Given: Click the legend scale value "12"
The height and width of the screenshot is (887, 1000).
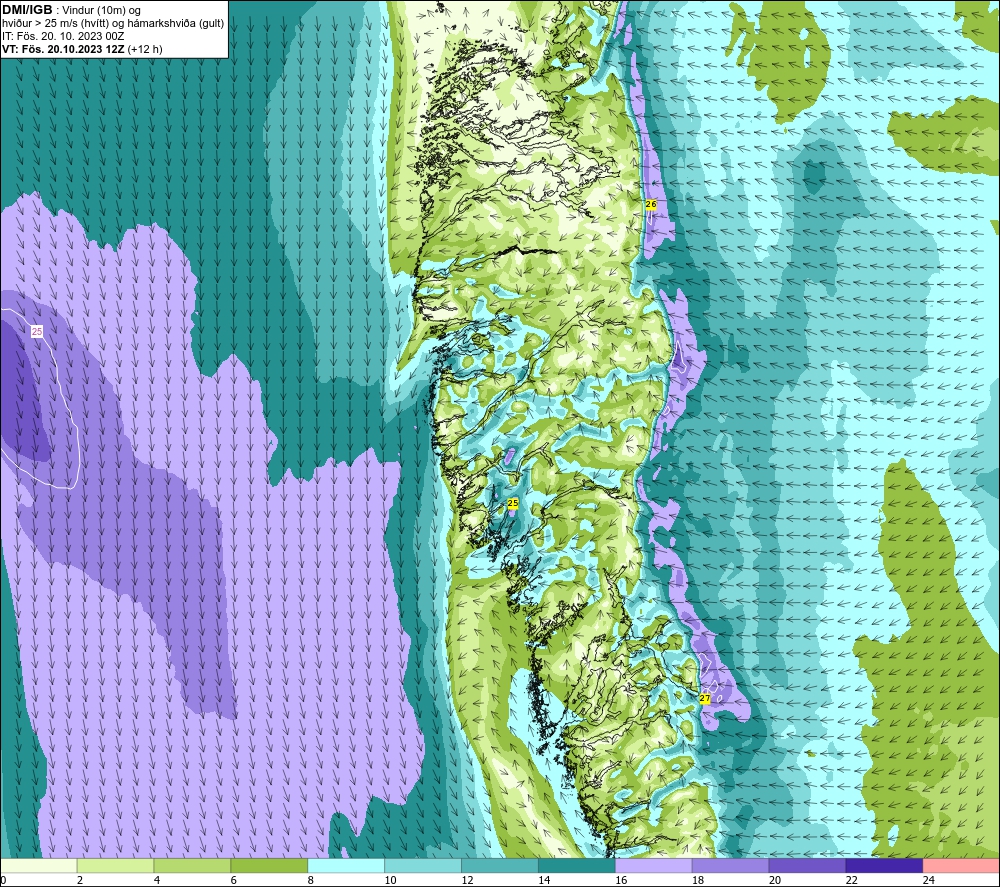Looking at the screenshot, I should pyautogui.click(x=467, y=881).
